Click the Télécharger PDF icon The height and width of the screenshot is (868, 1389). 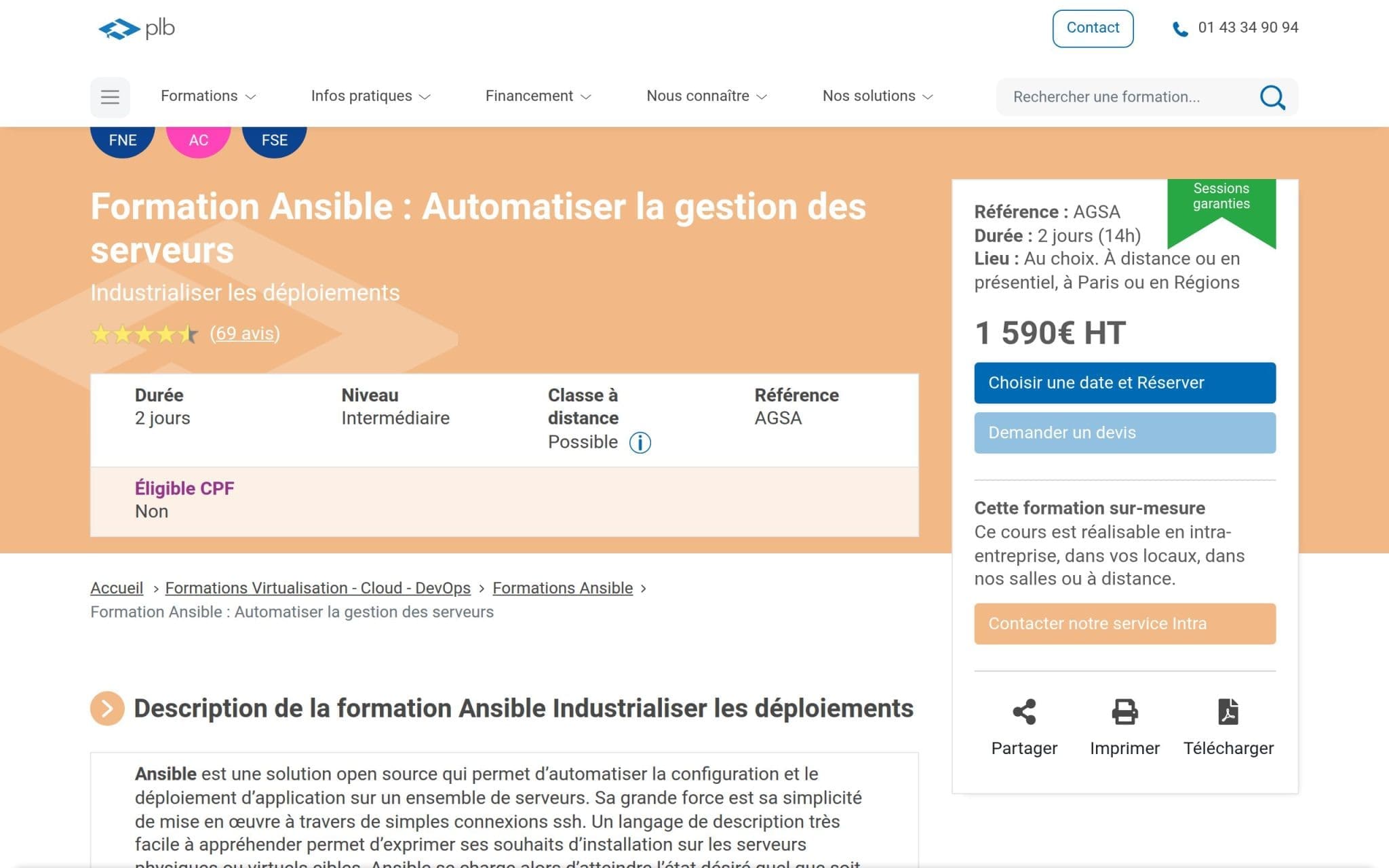click(x=1228, y=712)
